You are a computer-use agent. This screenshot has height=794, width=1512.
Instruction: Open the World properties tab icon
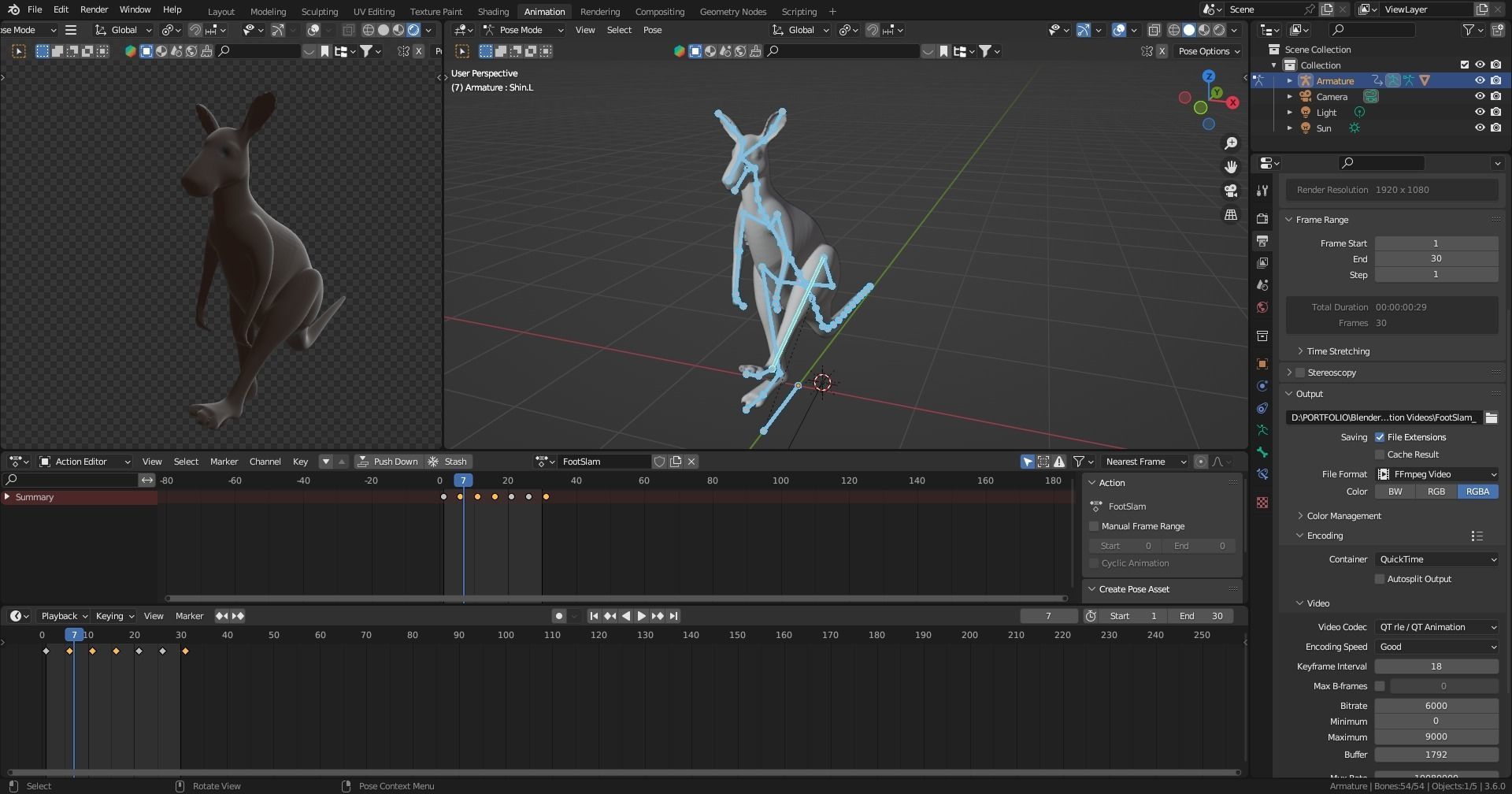[x=1262, y=306]
